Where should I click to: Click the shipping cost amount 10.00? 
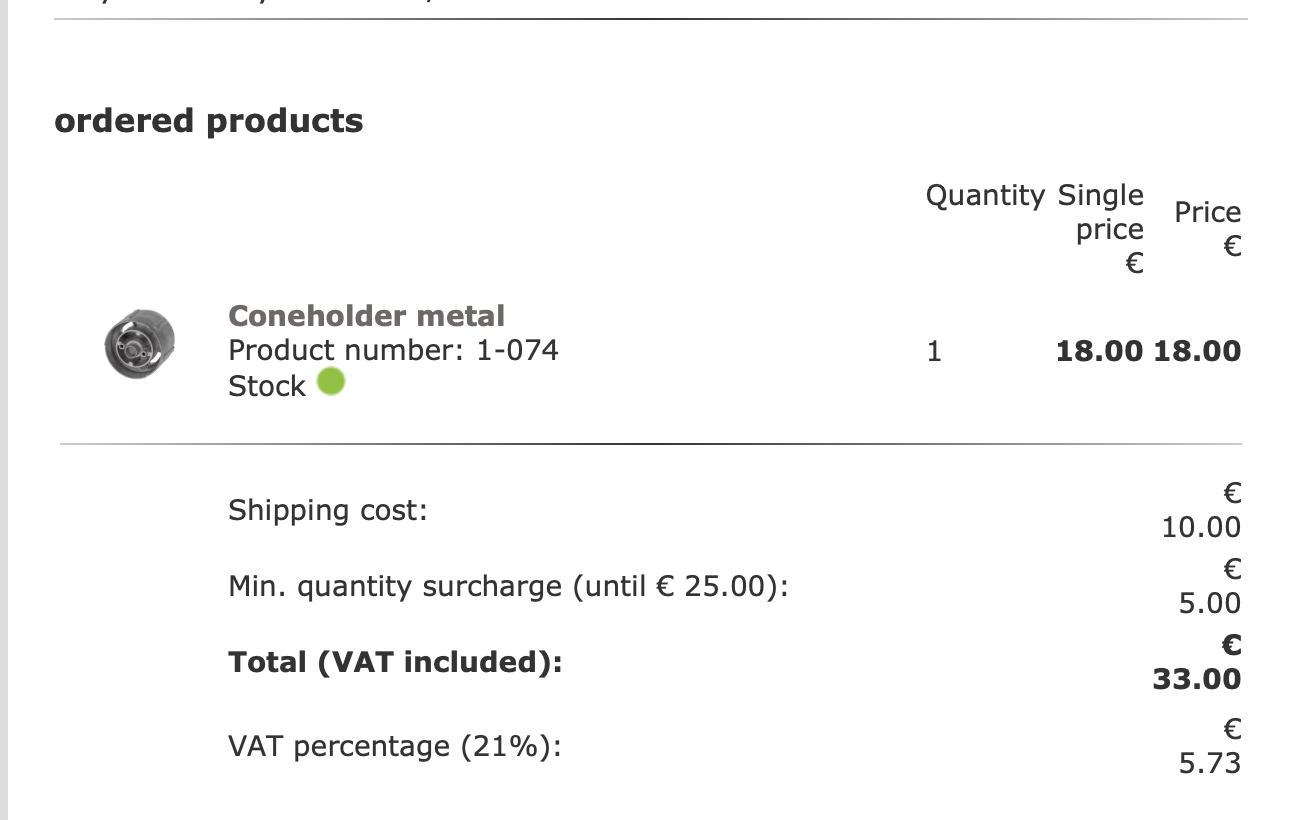(x=1201, y=527)
